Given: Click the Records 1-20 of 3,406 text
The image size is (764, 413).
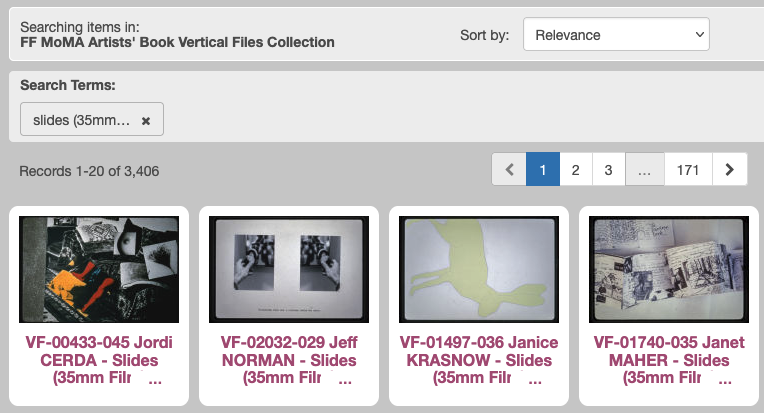Looking at the screenshot, I should 89,171.
